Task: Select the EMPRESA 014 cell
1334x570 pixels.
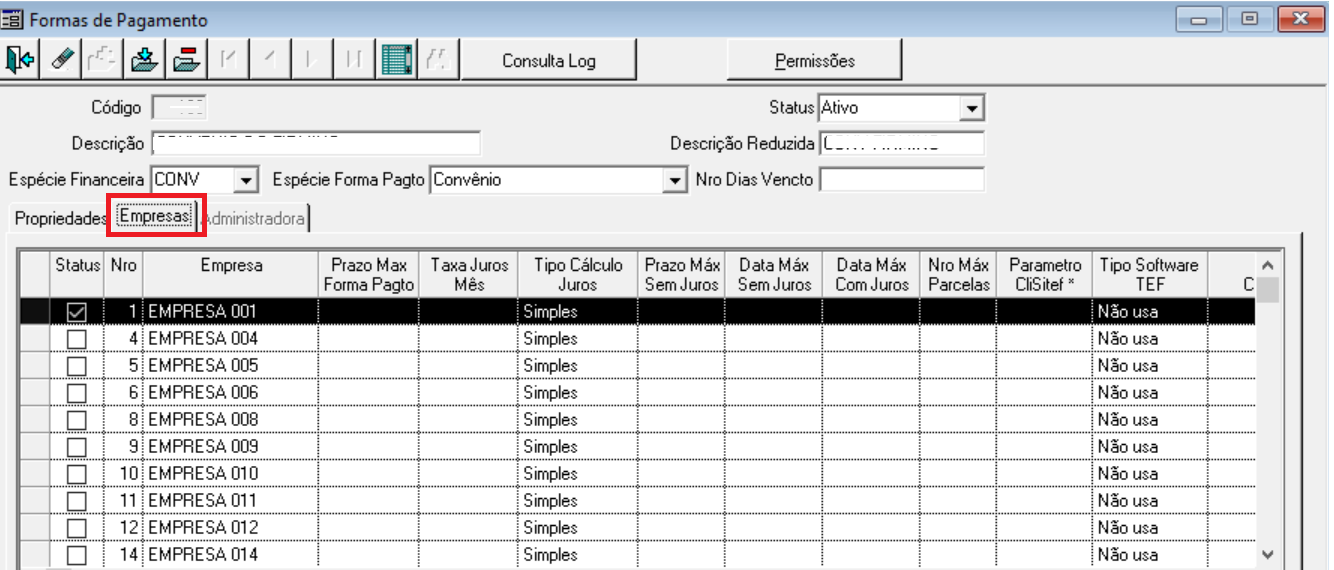Action: pos(231,555)
